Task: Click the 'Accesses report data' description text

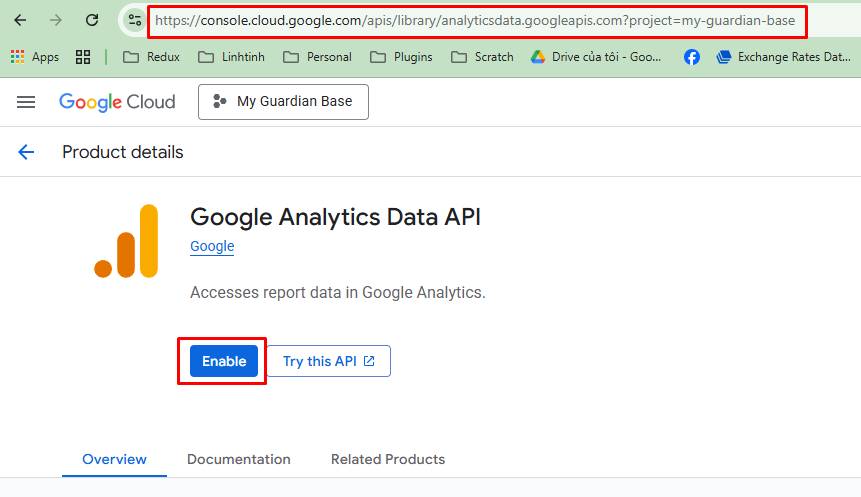Action: [338, 293]
